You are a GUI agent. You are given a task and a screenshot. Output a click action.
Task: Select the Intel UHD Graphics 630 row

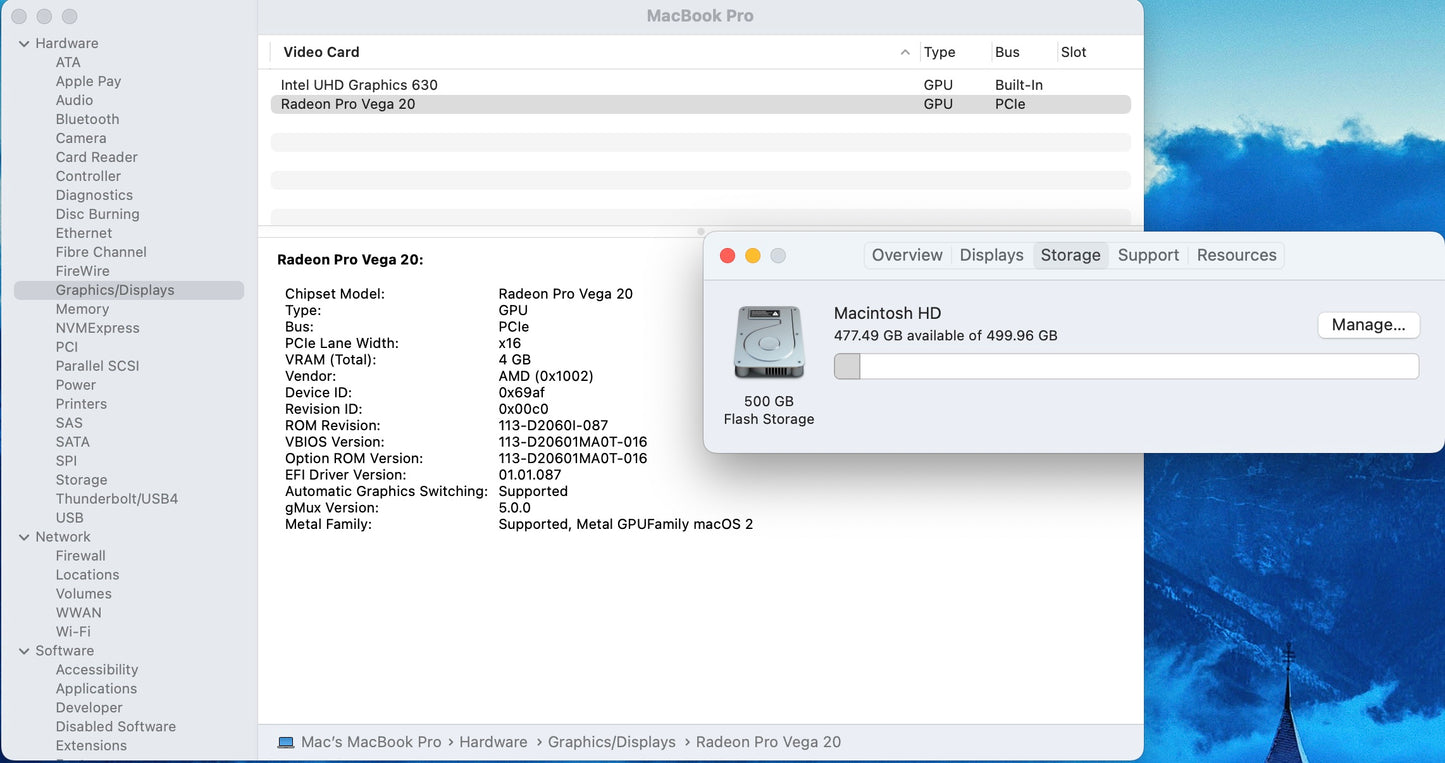359,85
